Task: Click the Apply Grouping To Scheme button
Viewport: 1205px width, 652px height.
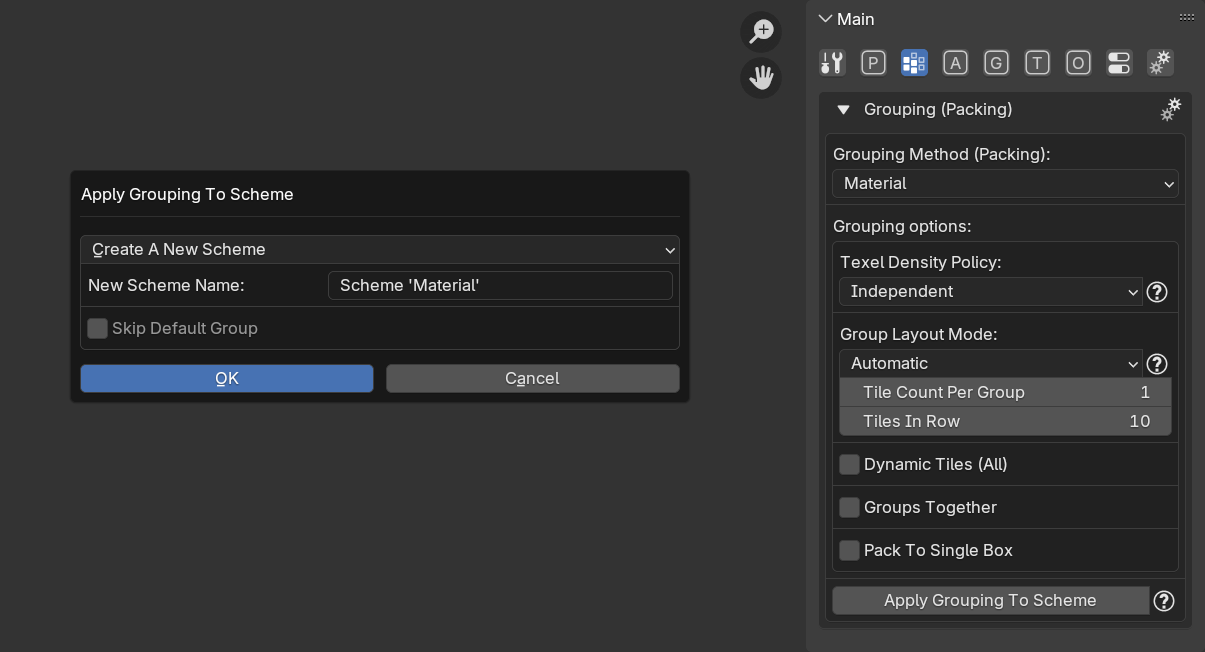Action: point(990,600)
